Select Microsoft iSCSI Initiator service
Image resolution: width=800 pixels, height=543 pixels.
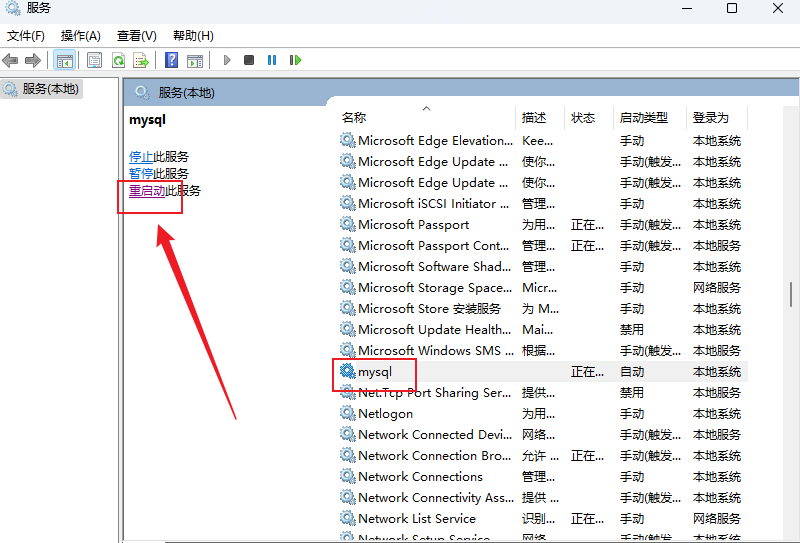click(x=543, y=204)
